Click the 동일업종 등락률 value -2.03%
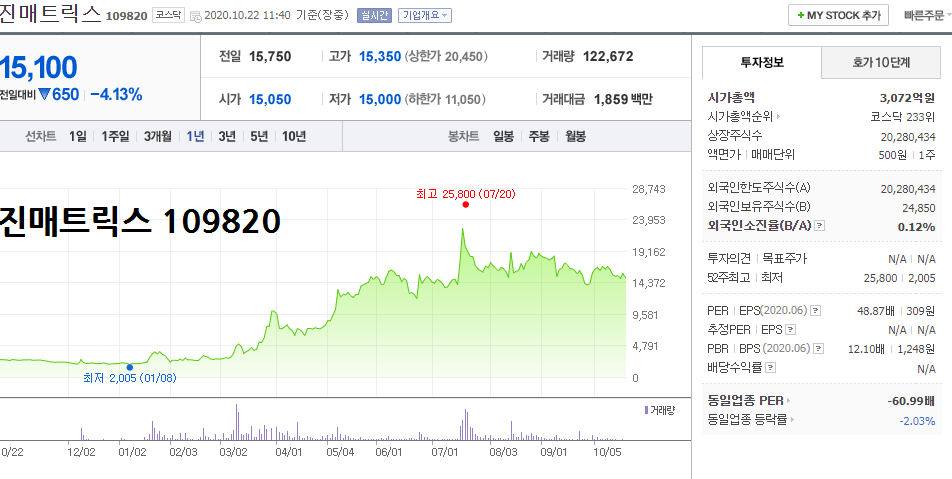952x479 pixels. pos(917,420)
